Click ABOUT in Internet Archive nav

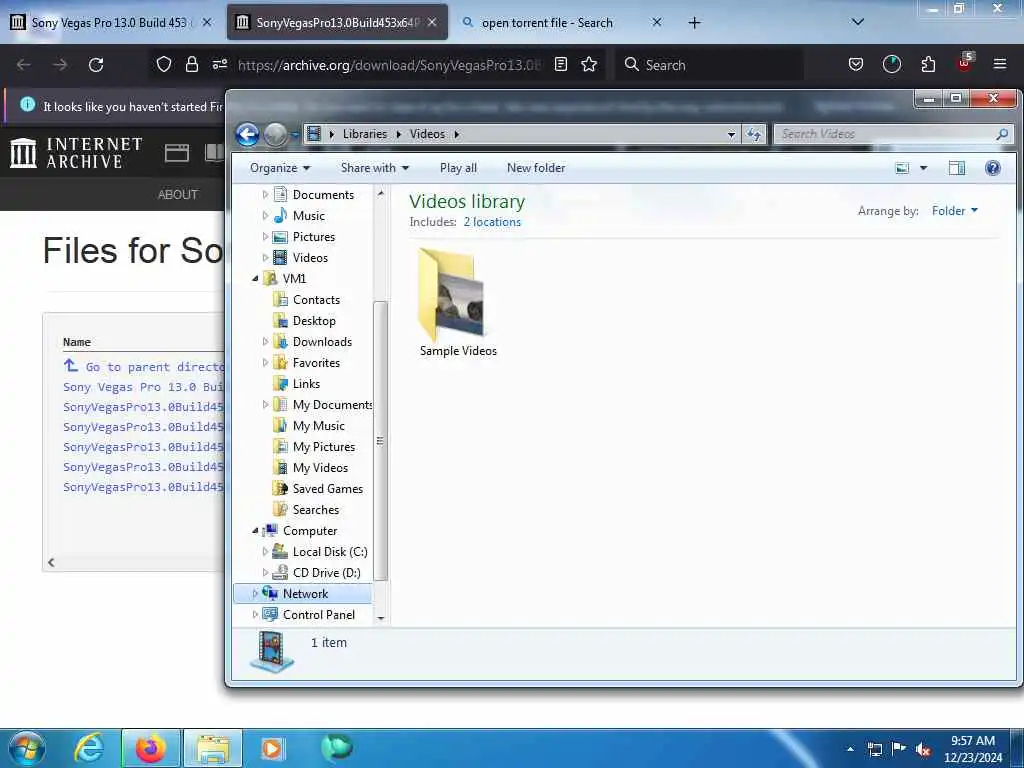[x=177, y=195]
